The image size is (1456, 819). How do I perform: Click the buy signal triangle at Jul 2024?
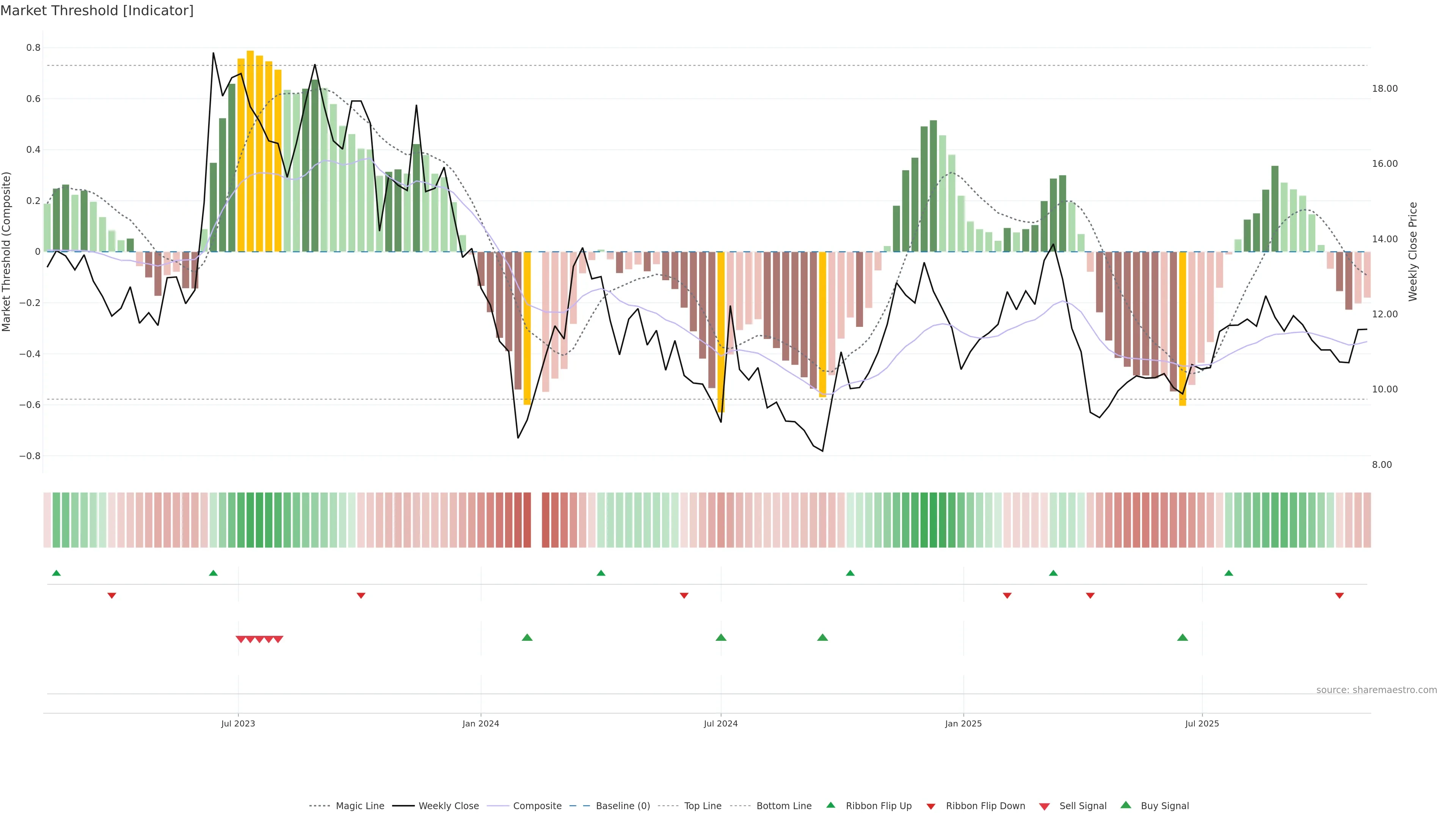pyautogui.click(x=721, y=637)
